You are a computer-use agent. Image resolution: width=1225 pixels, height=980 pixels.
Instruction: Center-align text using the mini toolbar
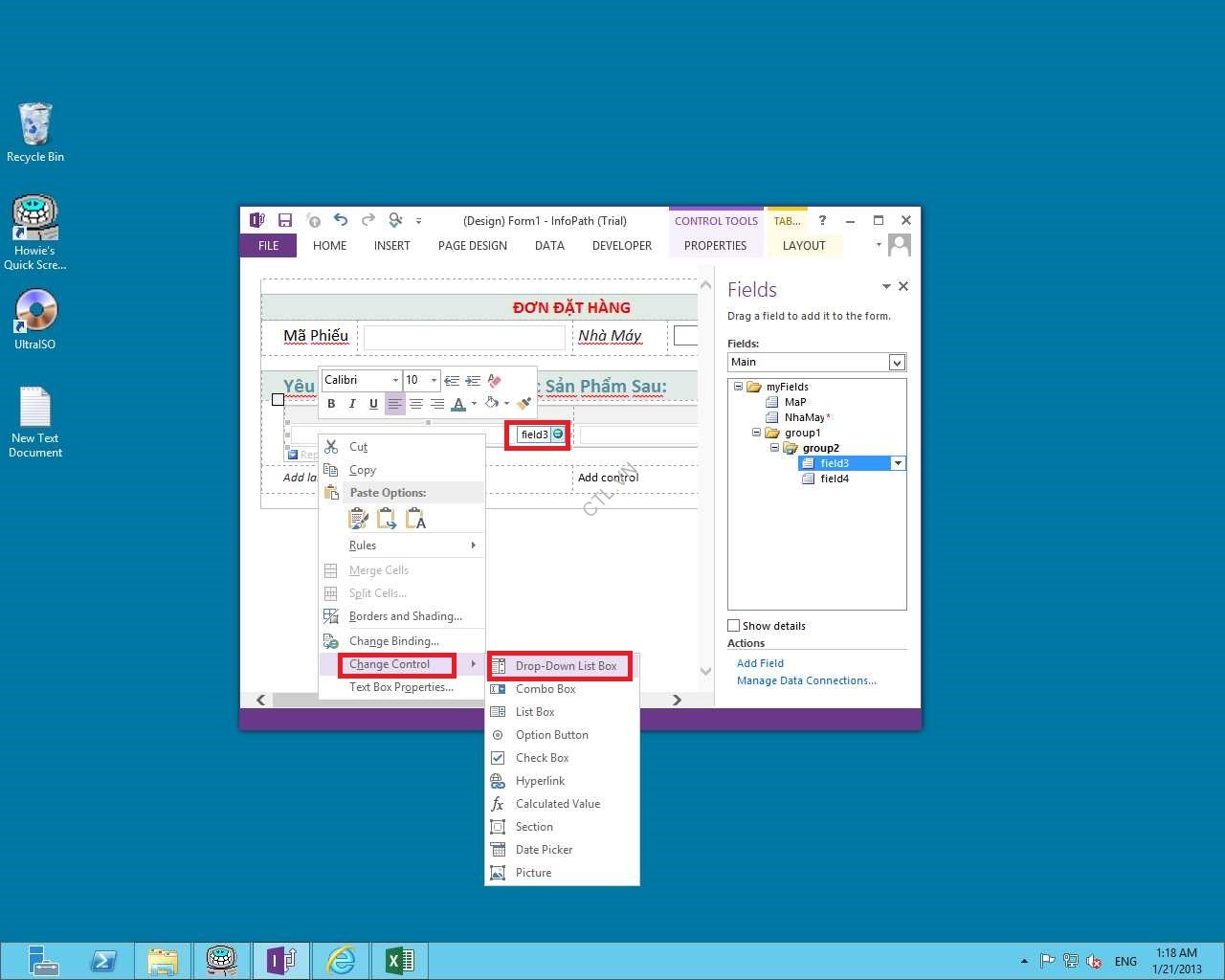[x=416, y=404]
